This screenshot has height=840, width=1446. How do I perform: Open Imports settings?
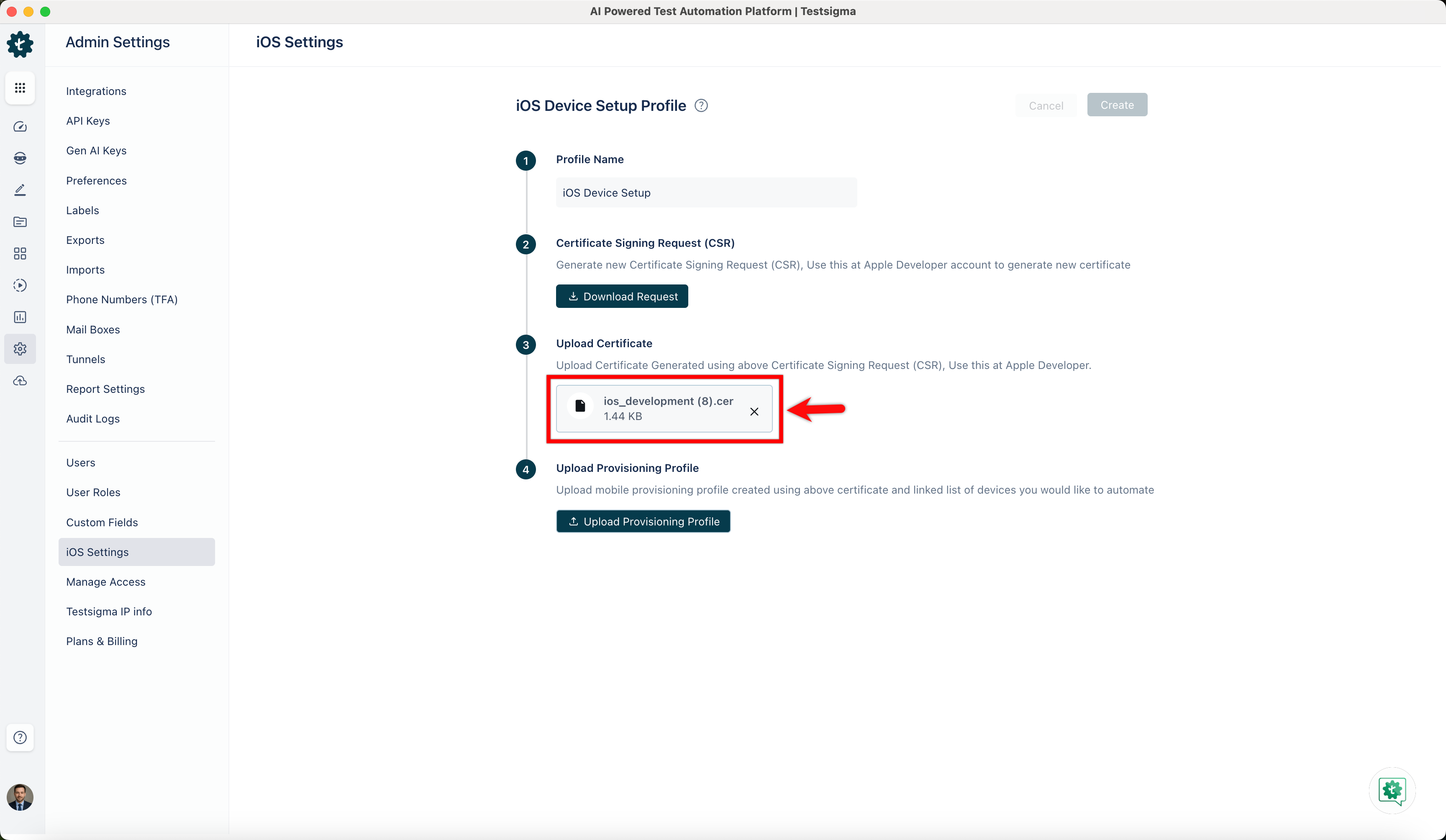pos(85,270)
